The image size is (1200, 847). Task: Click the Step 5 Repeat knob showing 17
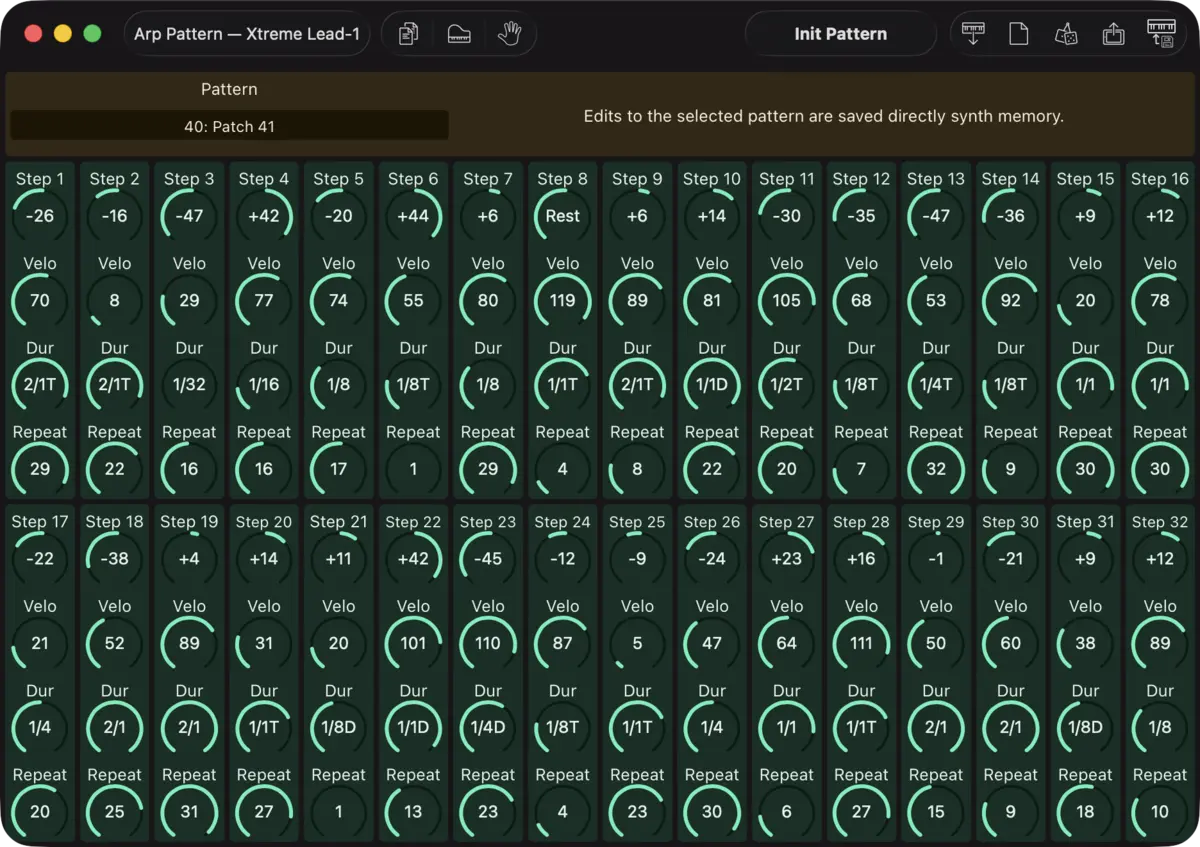[339, 469]
